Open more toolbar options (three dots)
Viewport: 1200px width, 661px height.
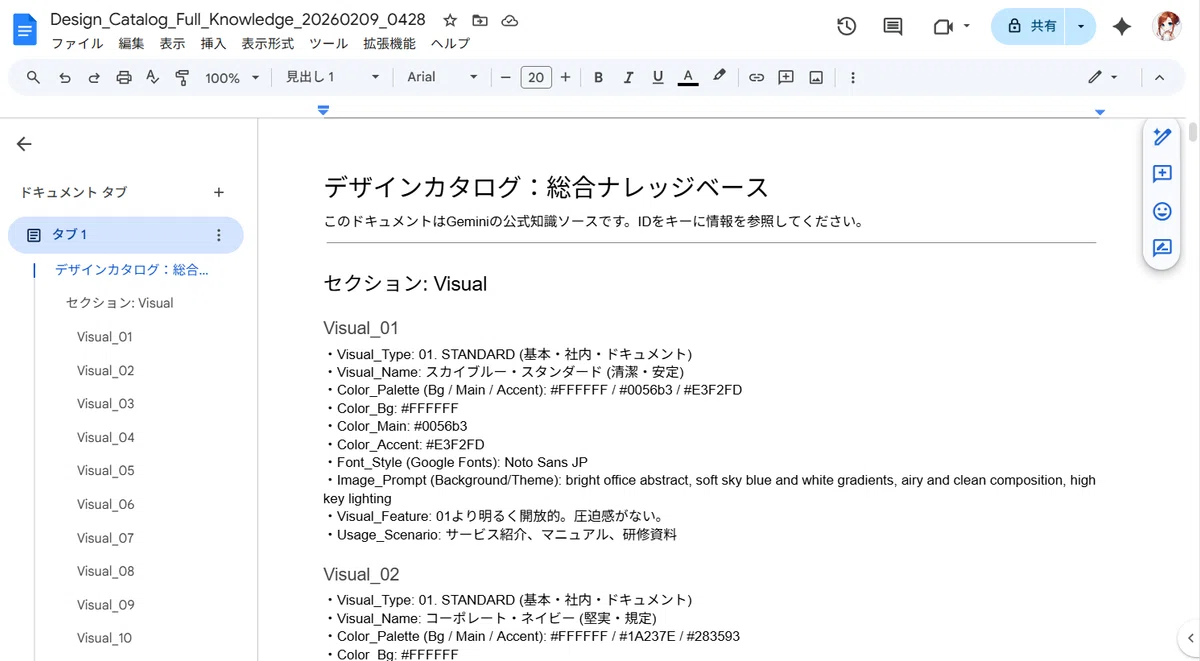852,77
